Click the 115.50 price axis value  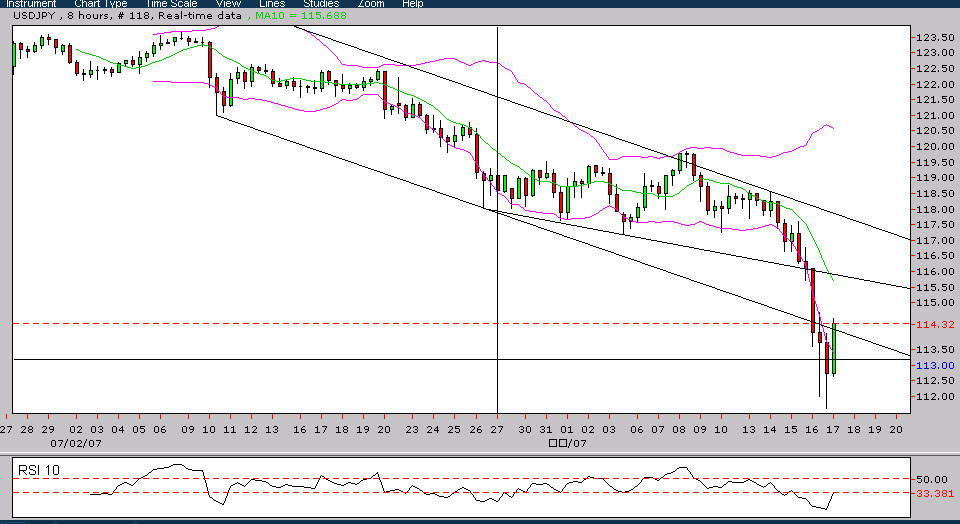pyautogui.click(x=934, y=287)
